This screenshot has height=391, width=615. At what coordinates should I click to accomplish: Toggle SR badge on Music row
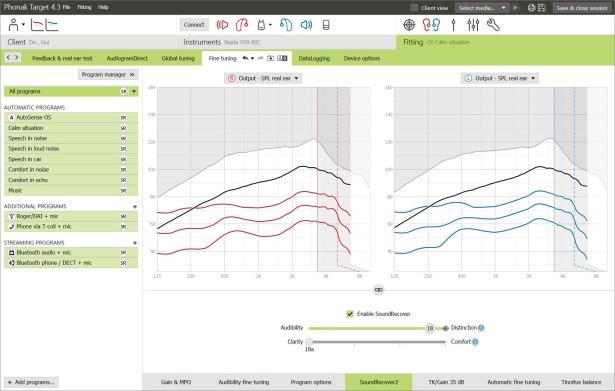tap(123, 191)
